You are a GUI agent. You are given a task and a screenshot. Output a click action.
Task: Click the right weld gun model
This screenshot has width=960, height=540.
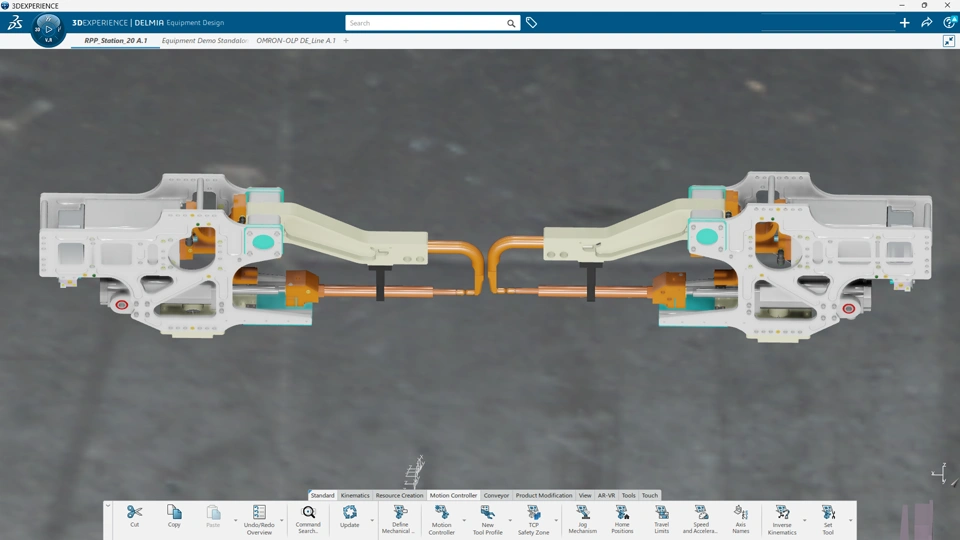pos(710,255)
